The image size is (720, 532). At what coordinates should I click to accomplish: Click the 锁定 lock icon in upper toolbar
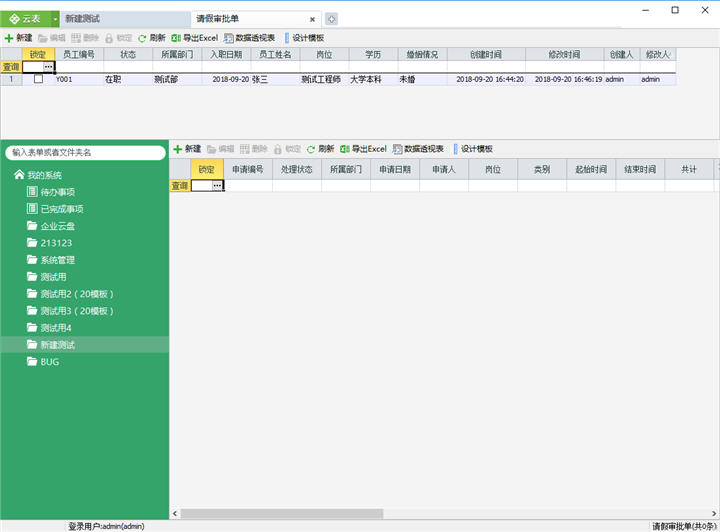click(109, 38)
